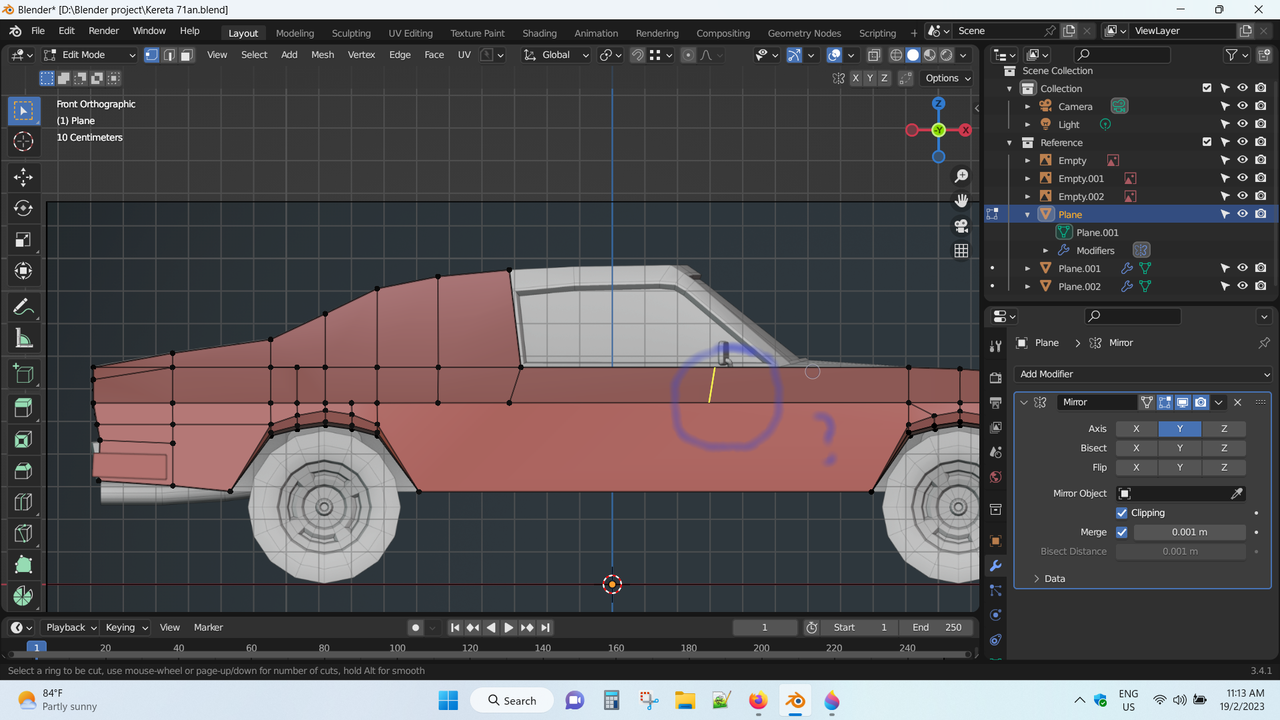Disable the Clipping checkbox in Mirror modifier
The width and height of the screenshot is (1280, 720).
point(1121,512)
